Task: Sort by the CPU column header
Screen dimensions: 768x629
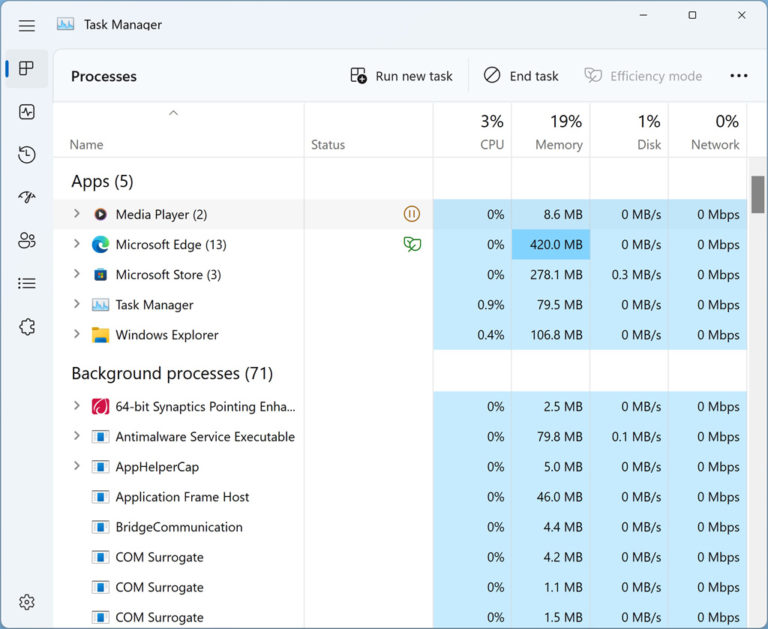Action: 492,145
